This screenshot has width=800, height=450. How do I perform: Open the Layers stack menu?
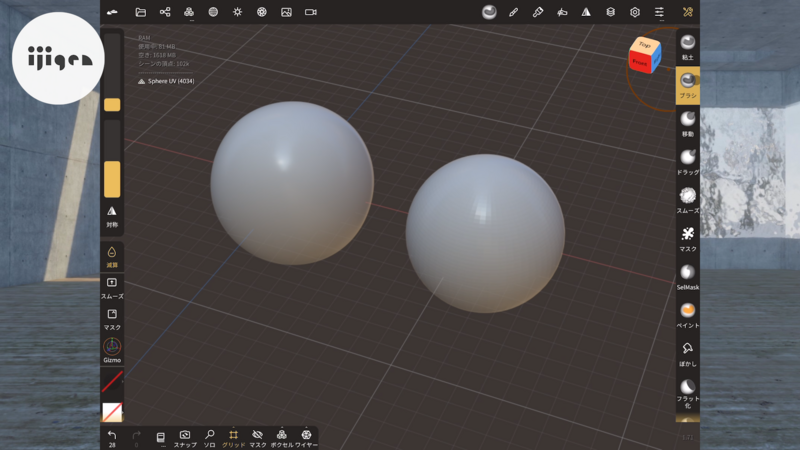click(611, 12)
